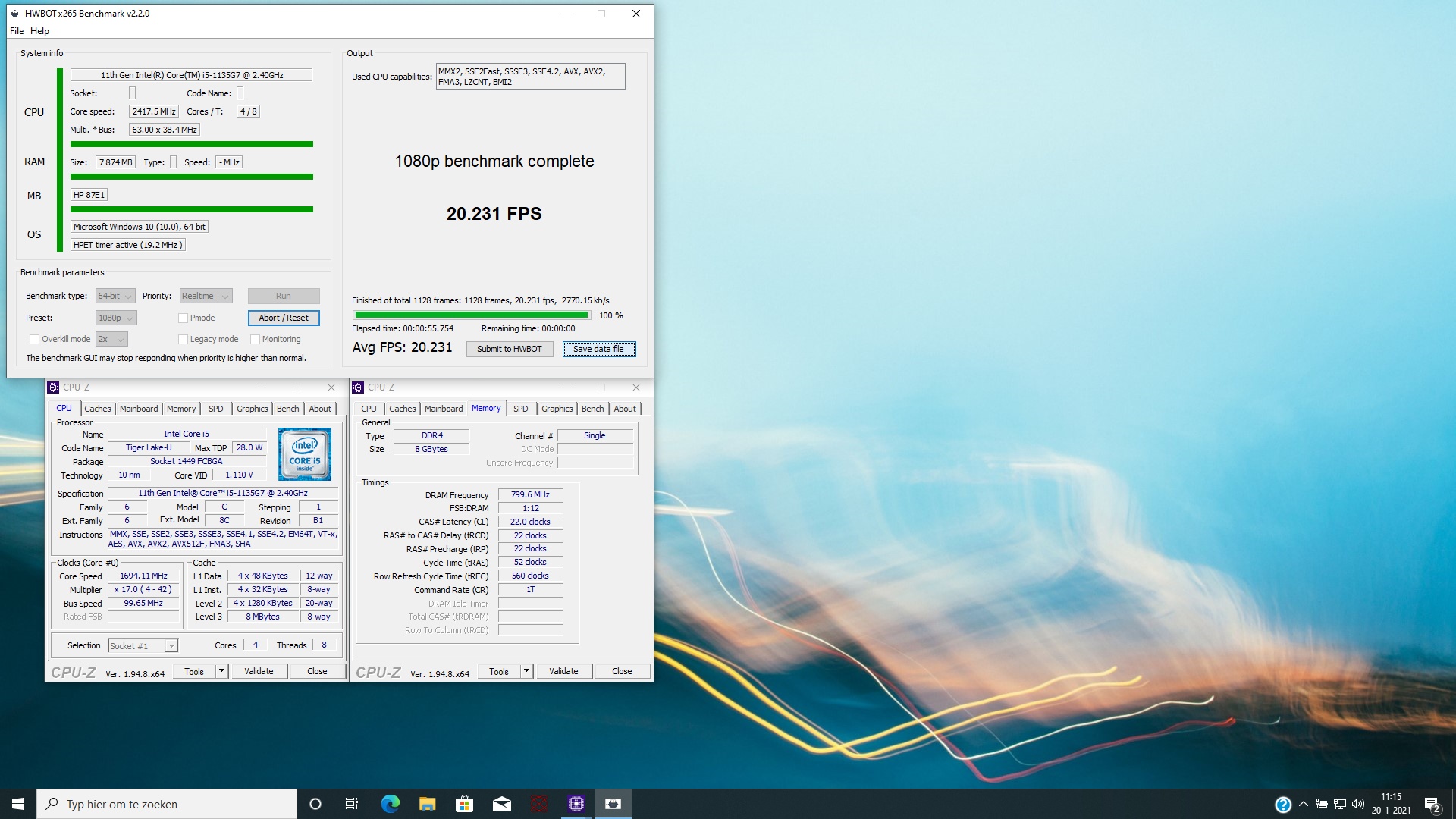This screenshot has width=1456, height=819.
Task: Click the left CPU-Z window title icon
Action: tap(53, 388)
